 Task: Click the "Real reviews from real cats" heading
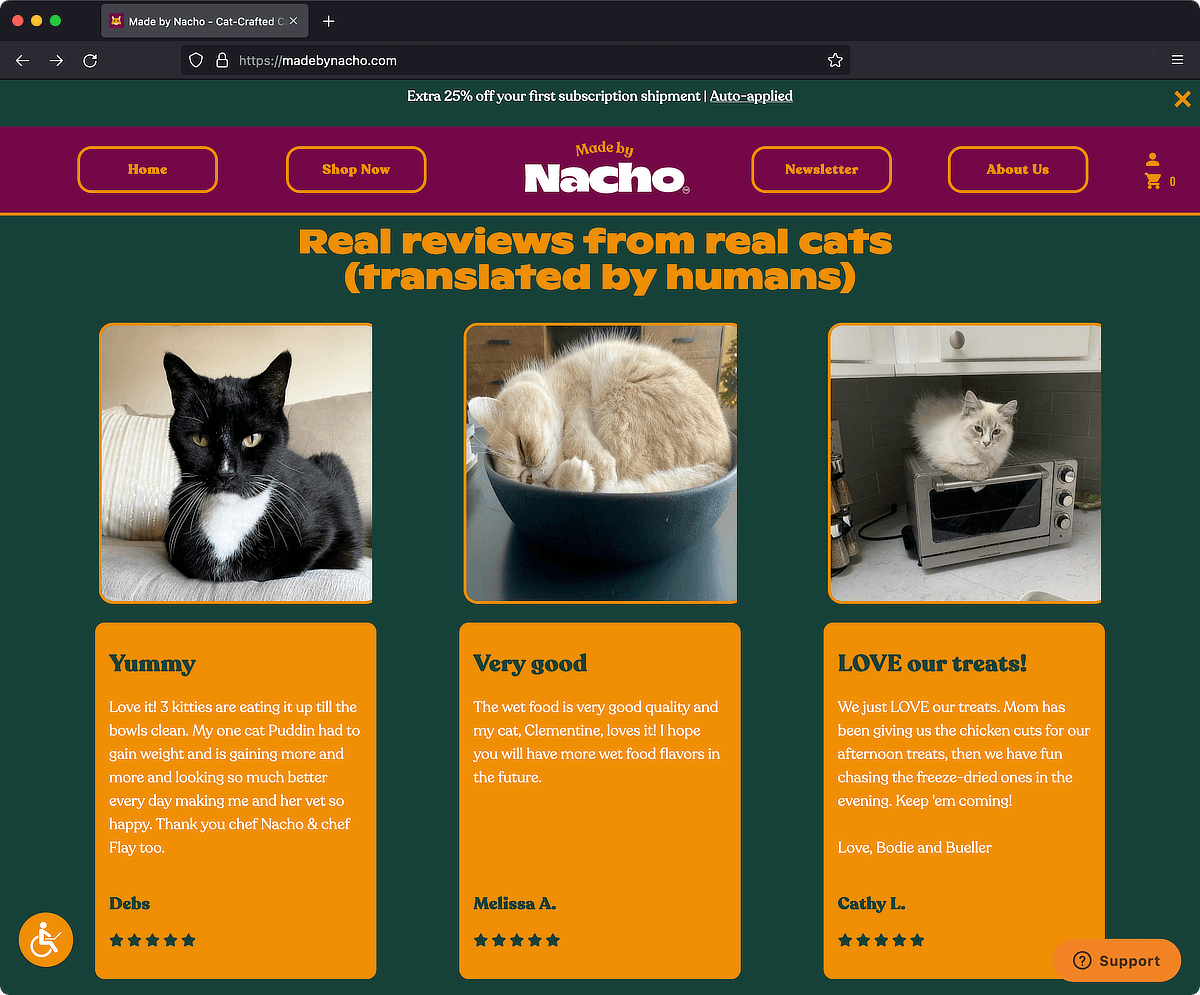596,259
